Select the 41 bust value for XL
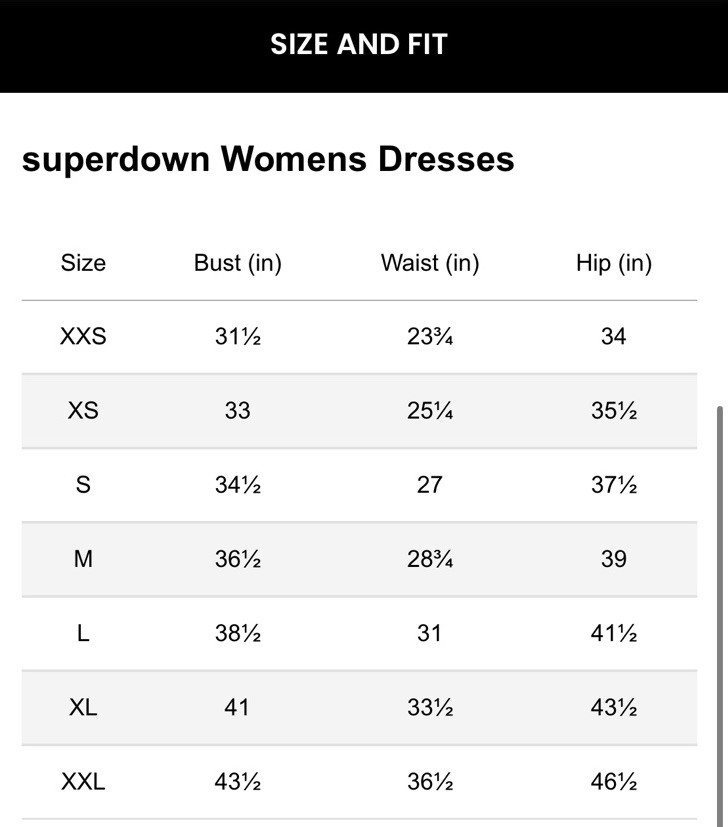728x827 pixels. click(x=237, y=707)
